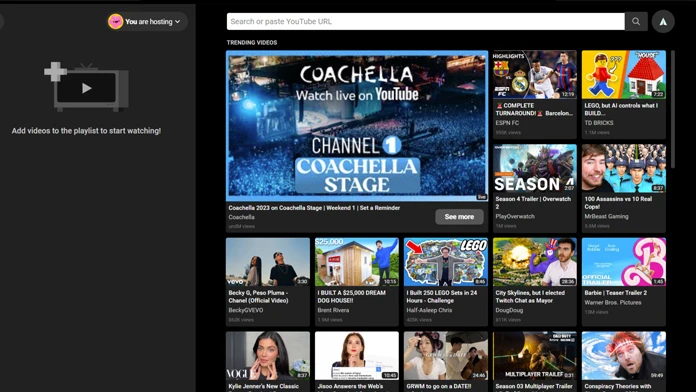Open the 'GRWM to go on a DATE' thumbnail
Screen dimensions: 696x392
[446, 356]
